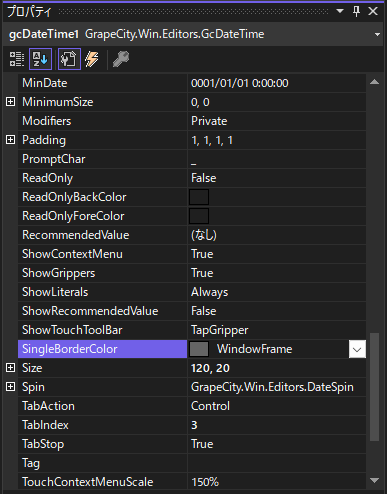Viewport: 387px width, 494px height.
Task: Click the WindowFrame color swatch
Action: click(x=199, y=349)
